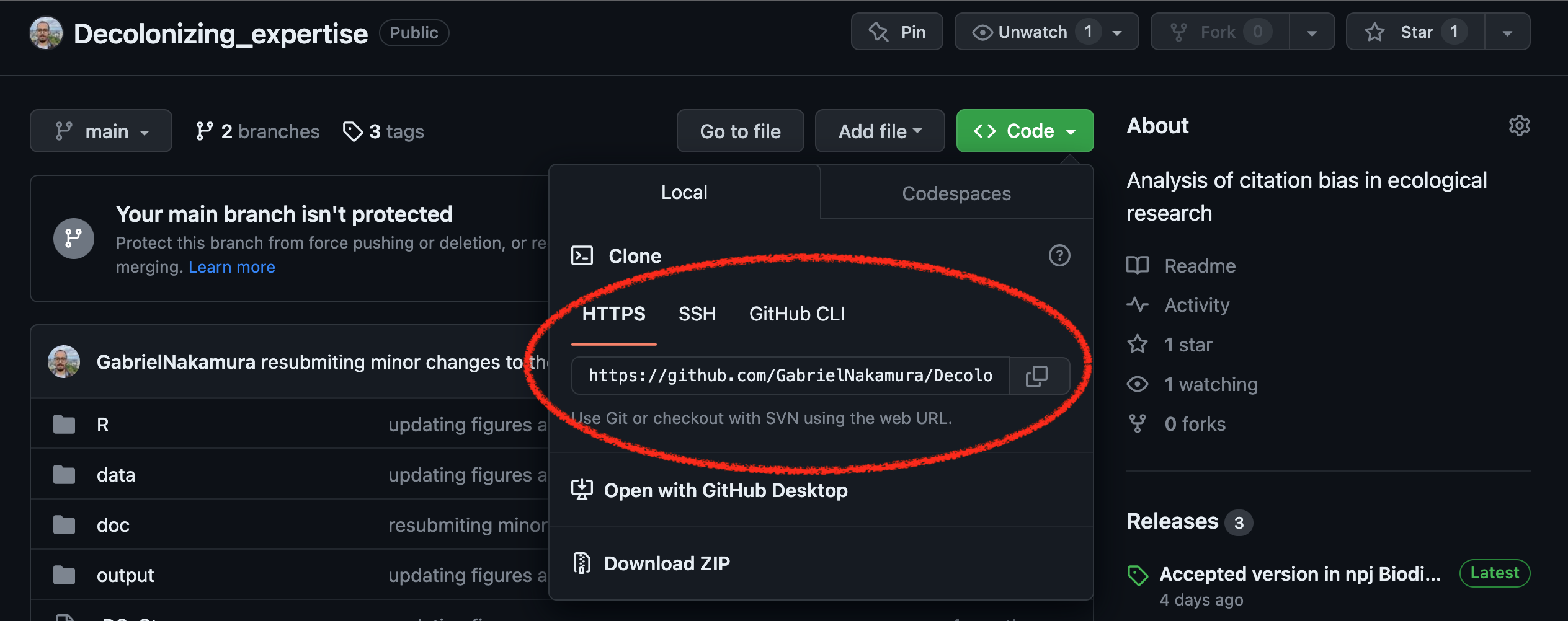Screen dimensions: 1568x621
Task: Toggle the green Code dropdown button
Action: [x=1025, y=131]
